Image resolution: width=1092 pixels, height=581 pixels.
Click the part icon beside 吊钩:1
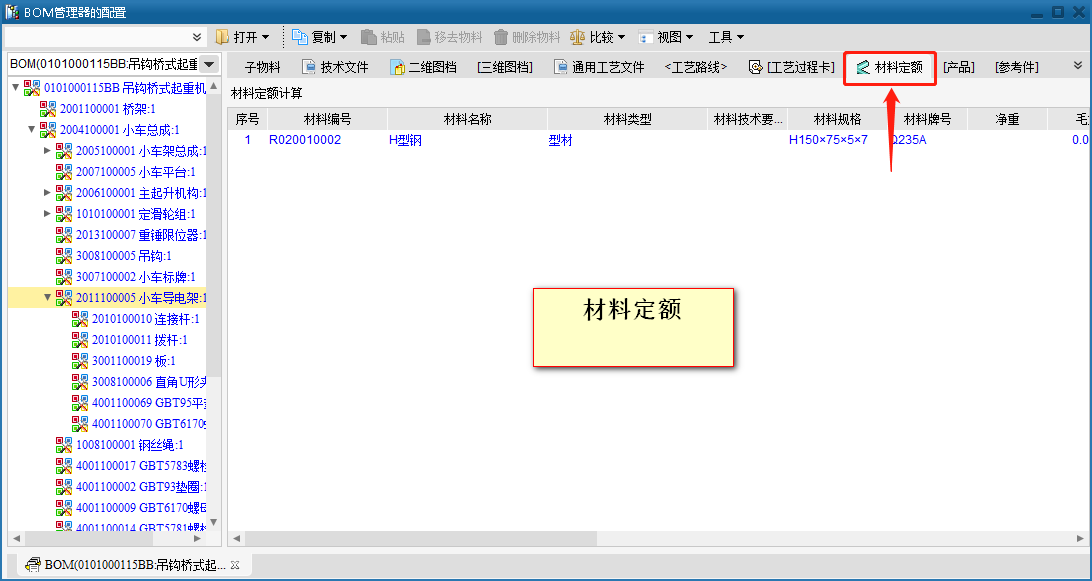(x=64, y=256)
